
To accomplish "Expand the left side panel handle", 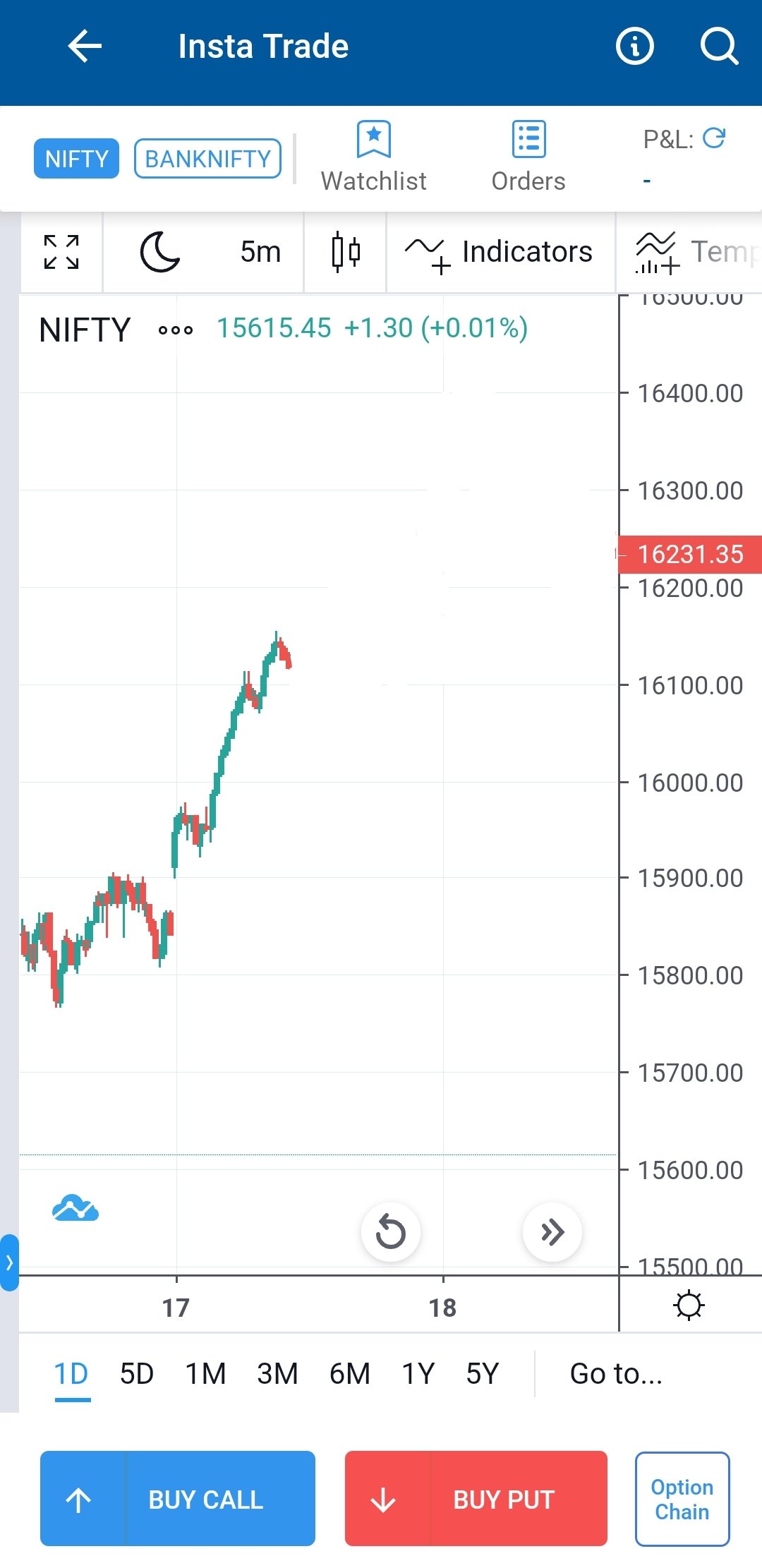I will [9, 1262].
